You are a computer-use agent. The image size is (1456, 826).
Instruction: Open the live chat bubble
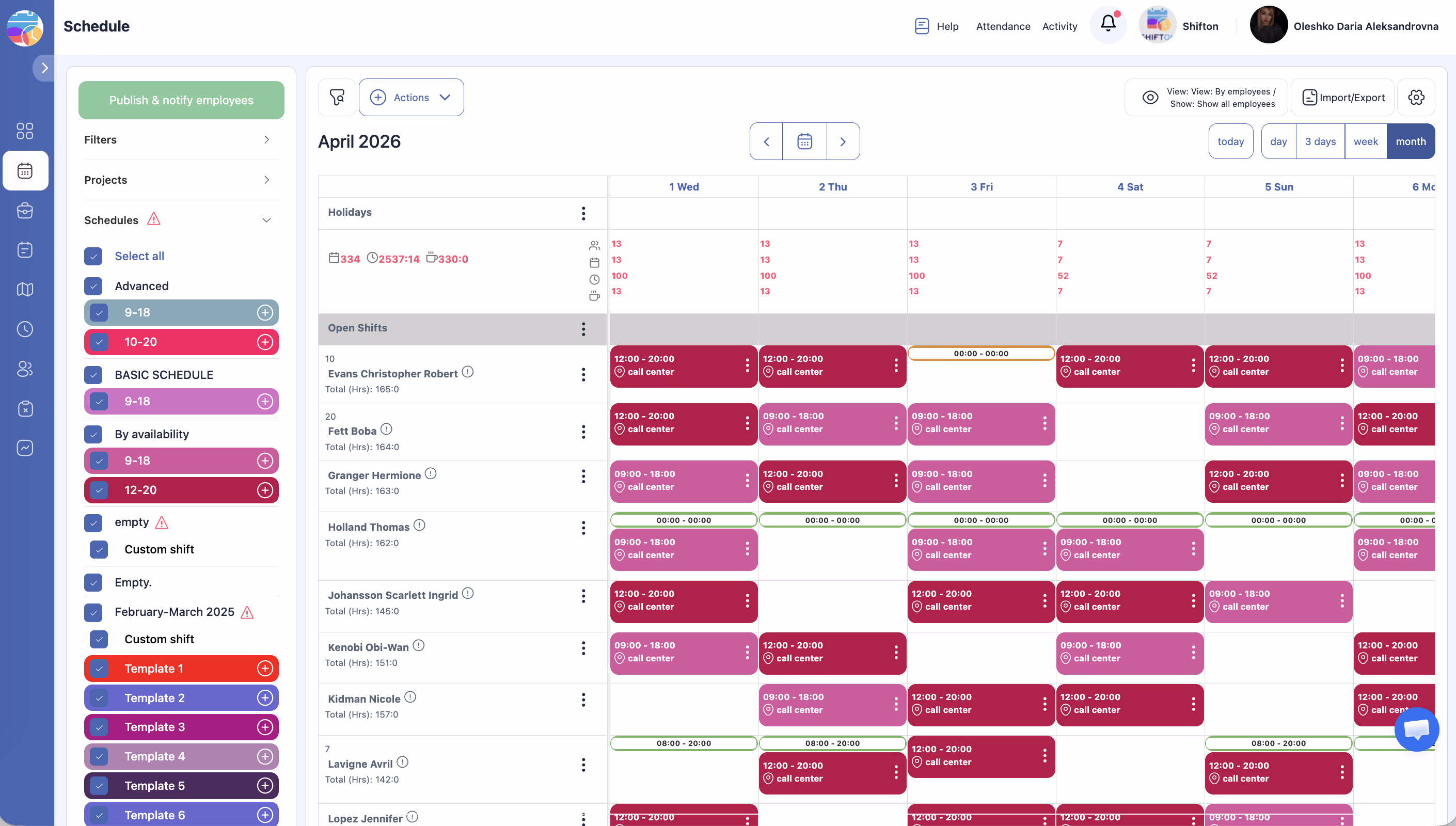click(x=1416, y=729)
